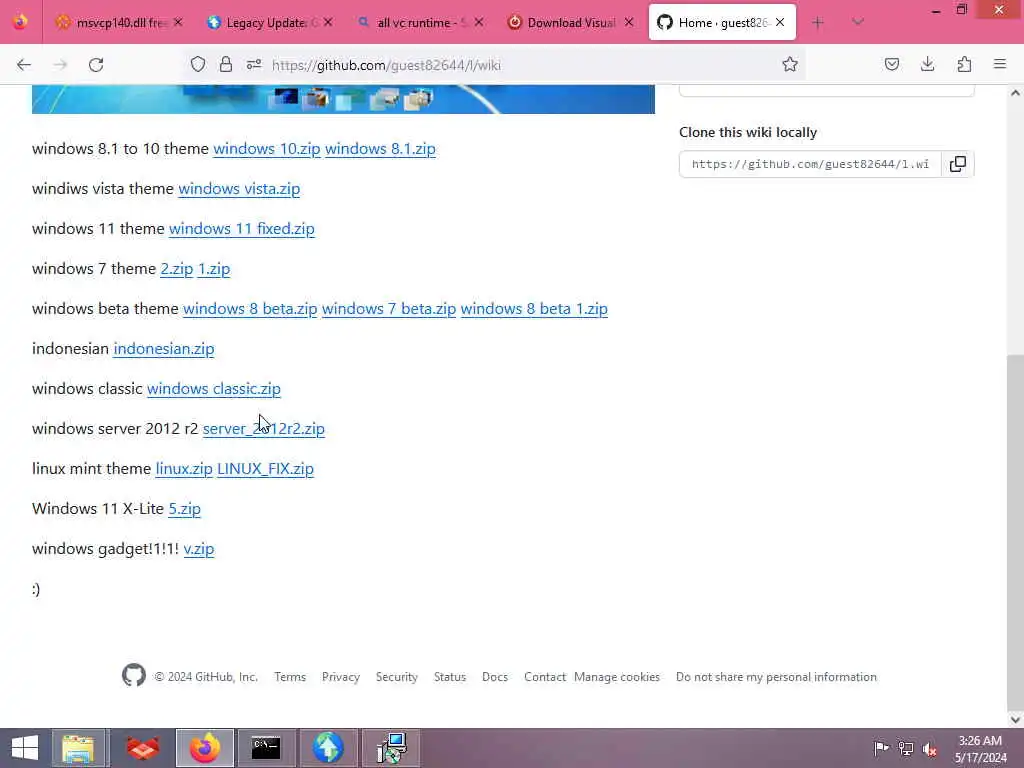
Task: Download 5.zip for Windows 11 X-Lite
Action: tap(185, 508)
